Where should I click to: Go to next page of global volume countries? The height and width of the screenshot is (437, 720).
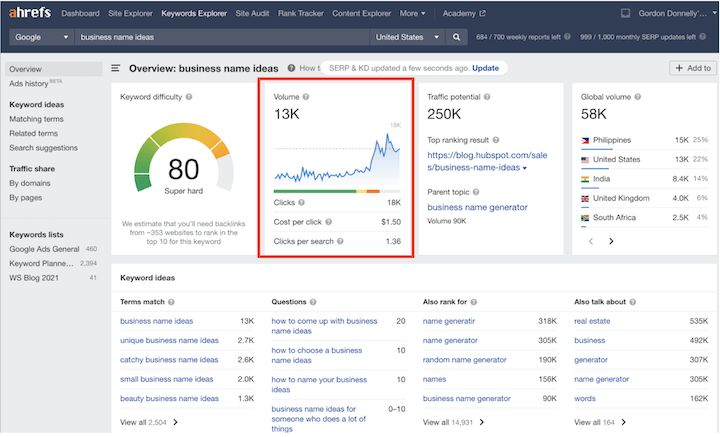pos(611,241)
